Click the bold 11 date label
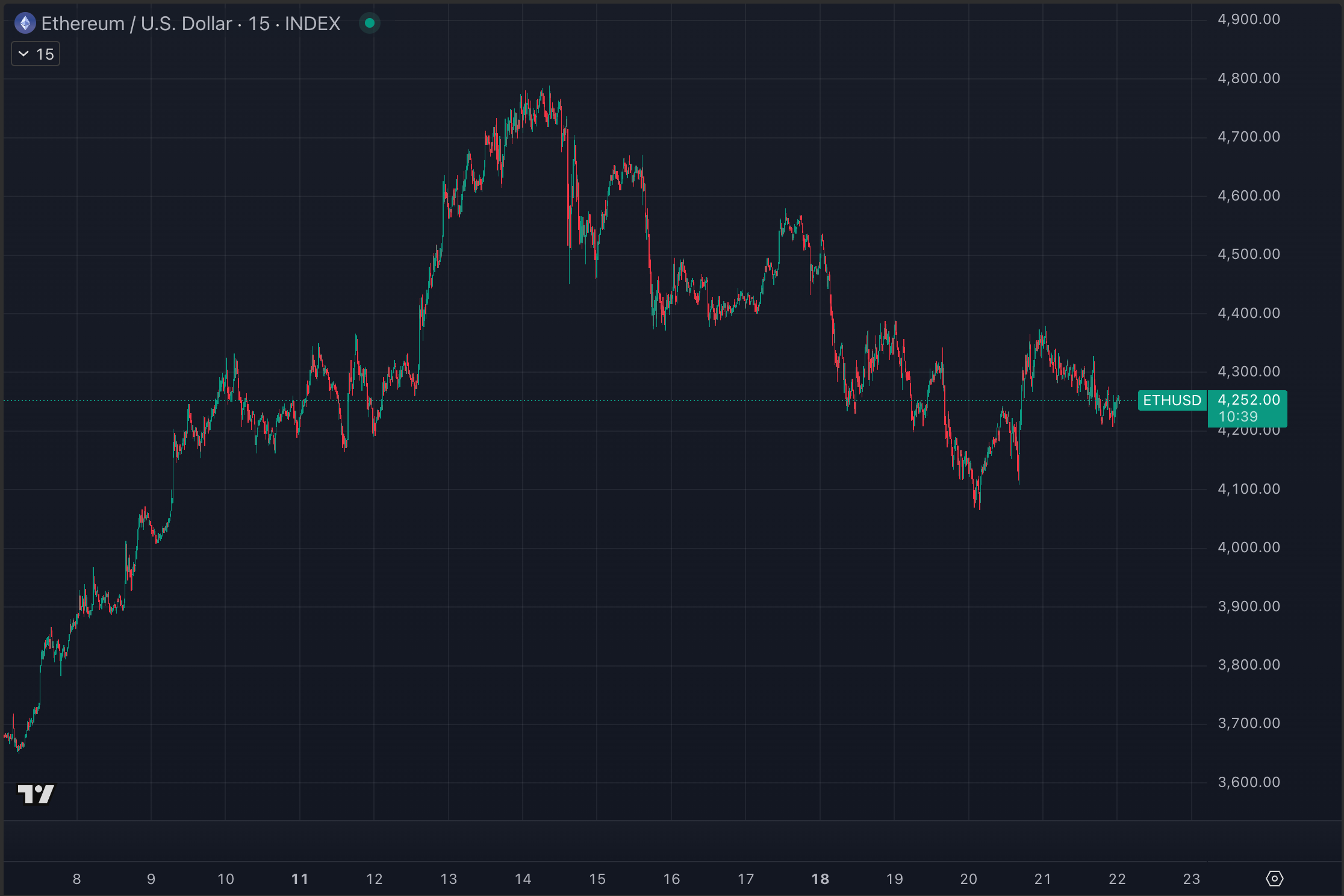 pyautogui.click(x=299, y=879)
